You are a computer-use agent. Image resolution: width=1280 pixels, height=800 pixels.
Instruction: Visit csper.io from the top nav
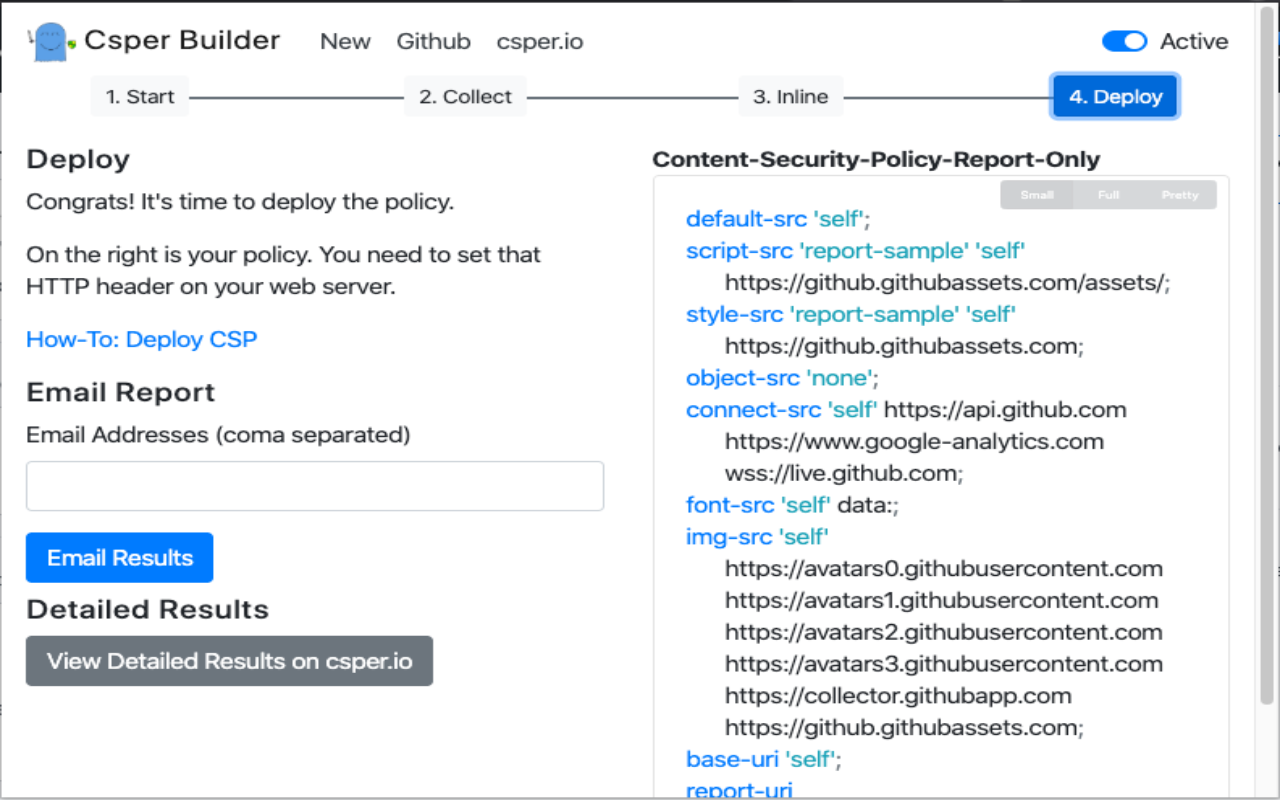click(x=540, y=41)
